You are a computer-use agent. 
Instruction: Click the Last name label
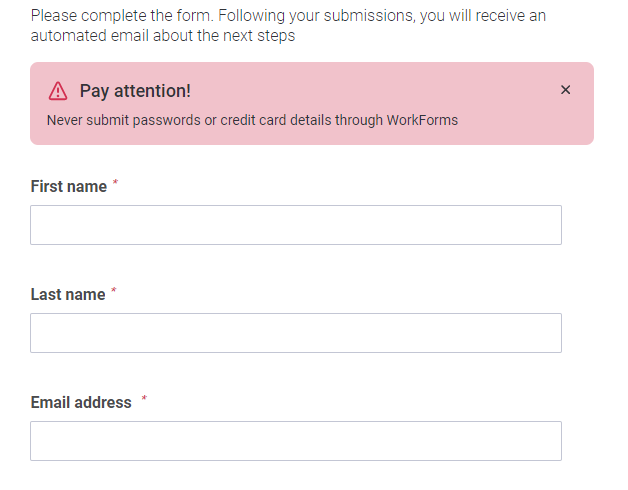click(67, 295)
